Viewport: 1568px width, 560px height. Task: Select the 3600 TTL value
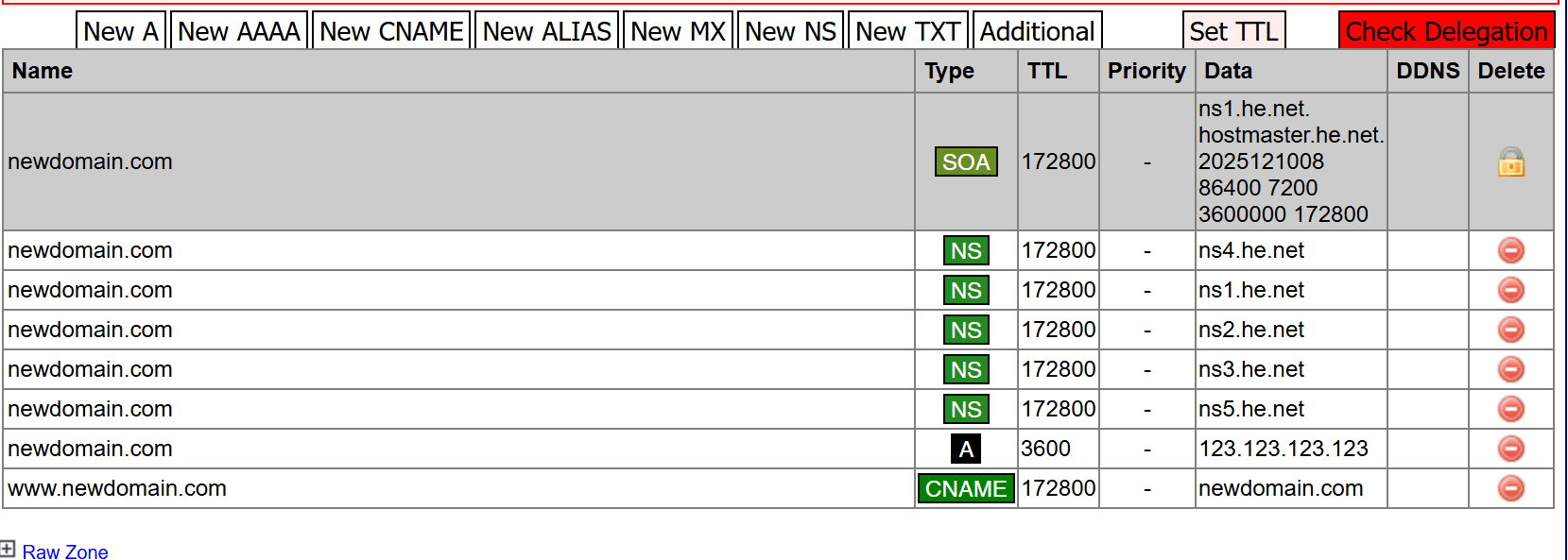click(x=1045, y=449)
